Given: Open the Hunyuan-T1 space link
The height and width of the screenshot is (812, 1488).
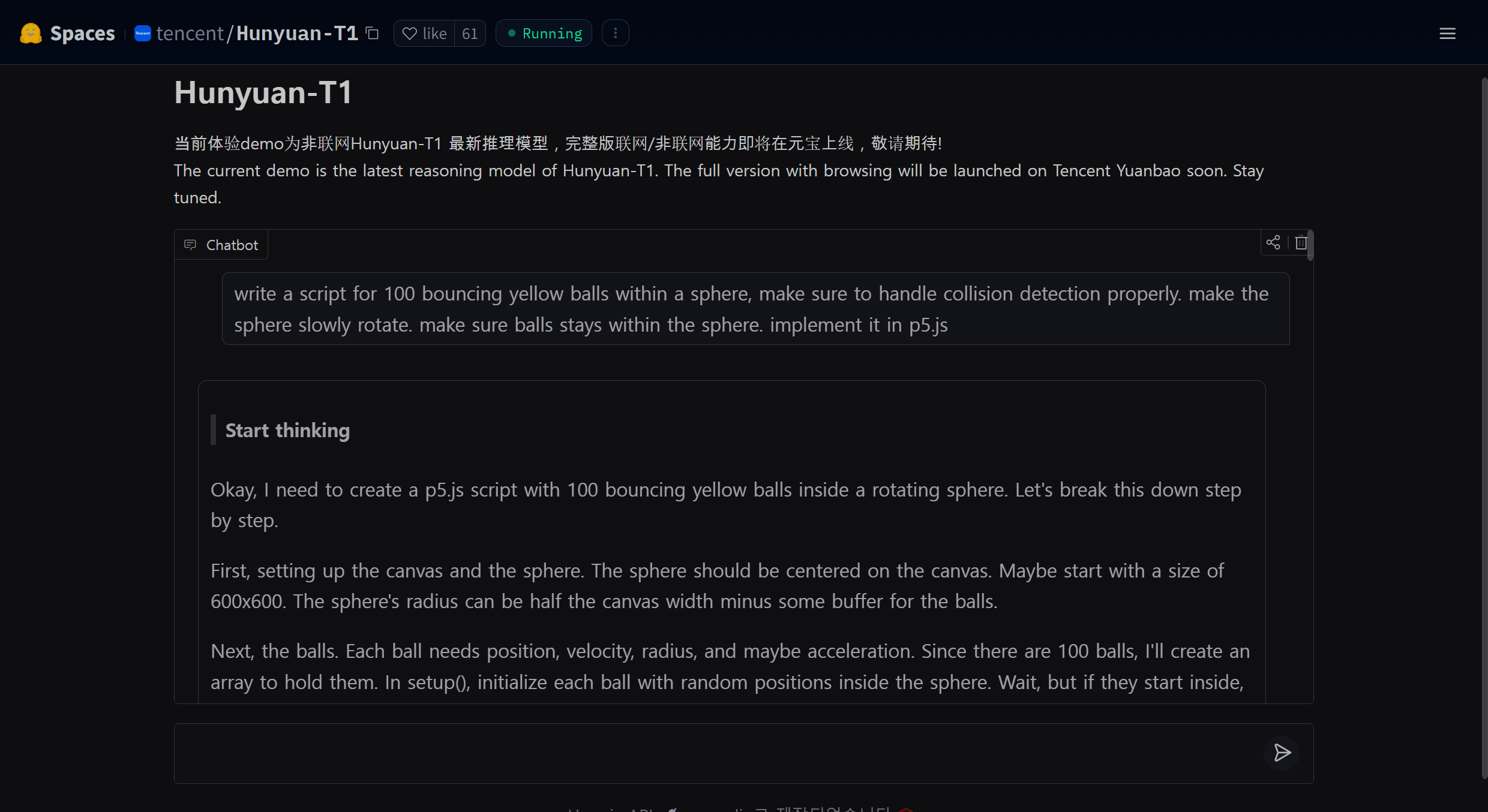Looking at the screenshot, I should pos(297,33).
